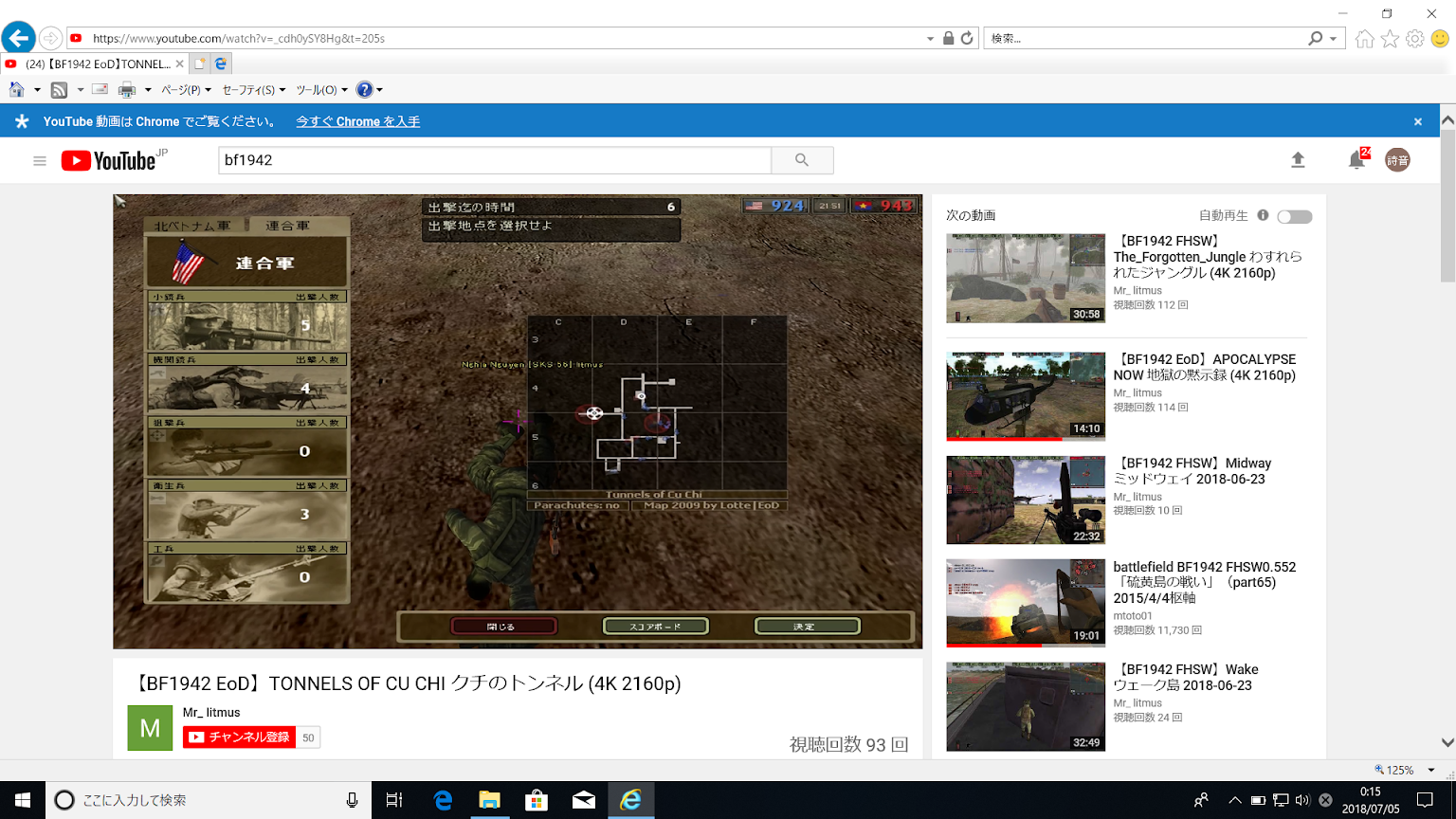This screenshot has width=1456, height=819.
Task: Expand the help icon dropdown arrow
Action: (x=380, y=90)
